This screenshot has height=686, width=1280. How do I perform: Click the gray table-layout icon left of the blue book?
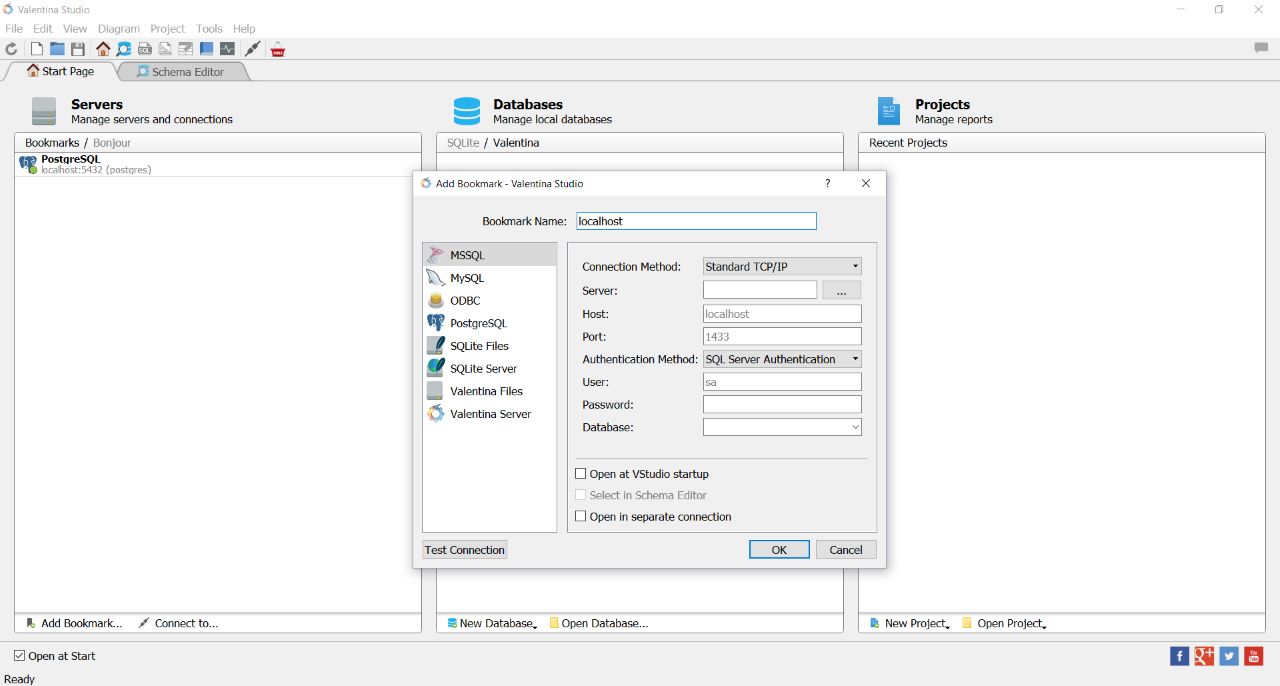coord(186,49)
